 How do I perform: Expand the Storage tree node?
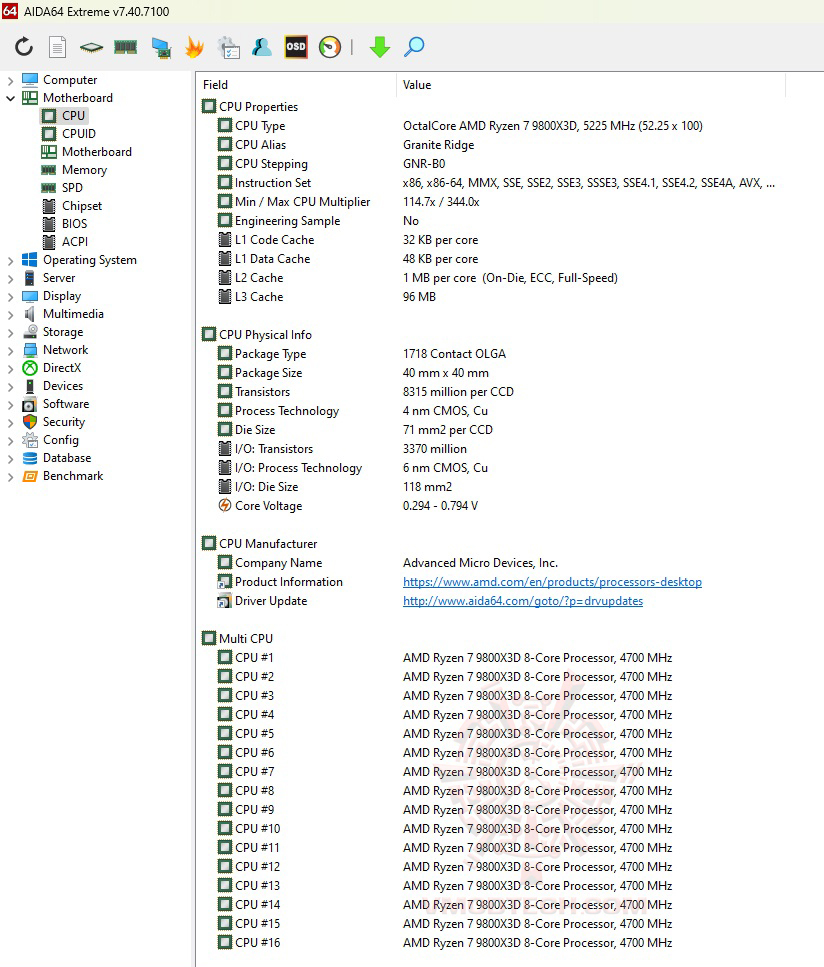(10, 332)
